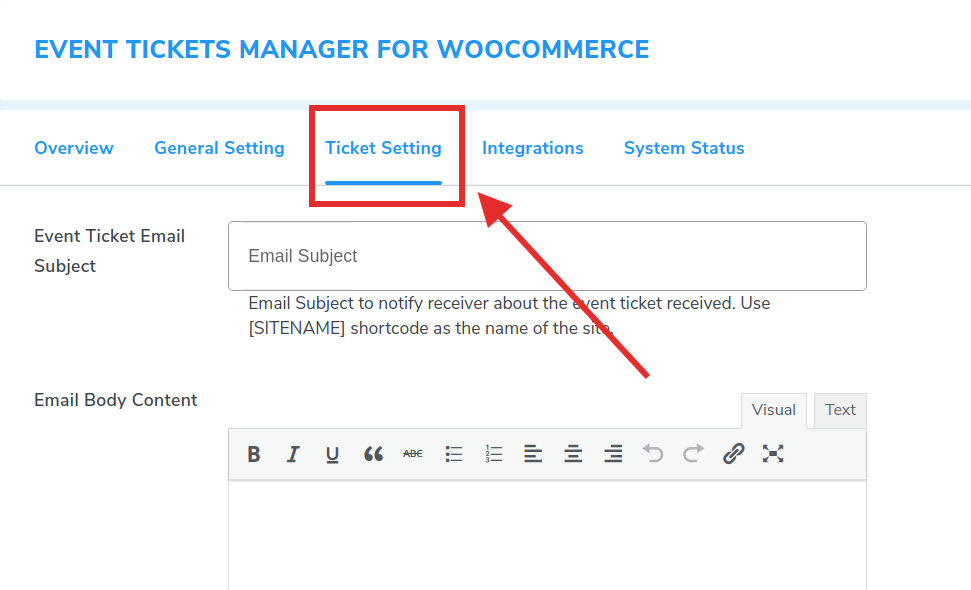The image size is (971, 590).
Task: Click the Email Body Content label
Action: pyautogui.click(x=116, y=400)
